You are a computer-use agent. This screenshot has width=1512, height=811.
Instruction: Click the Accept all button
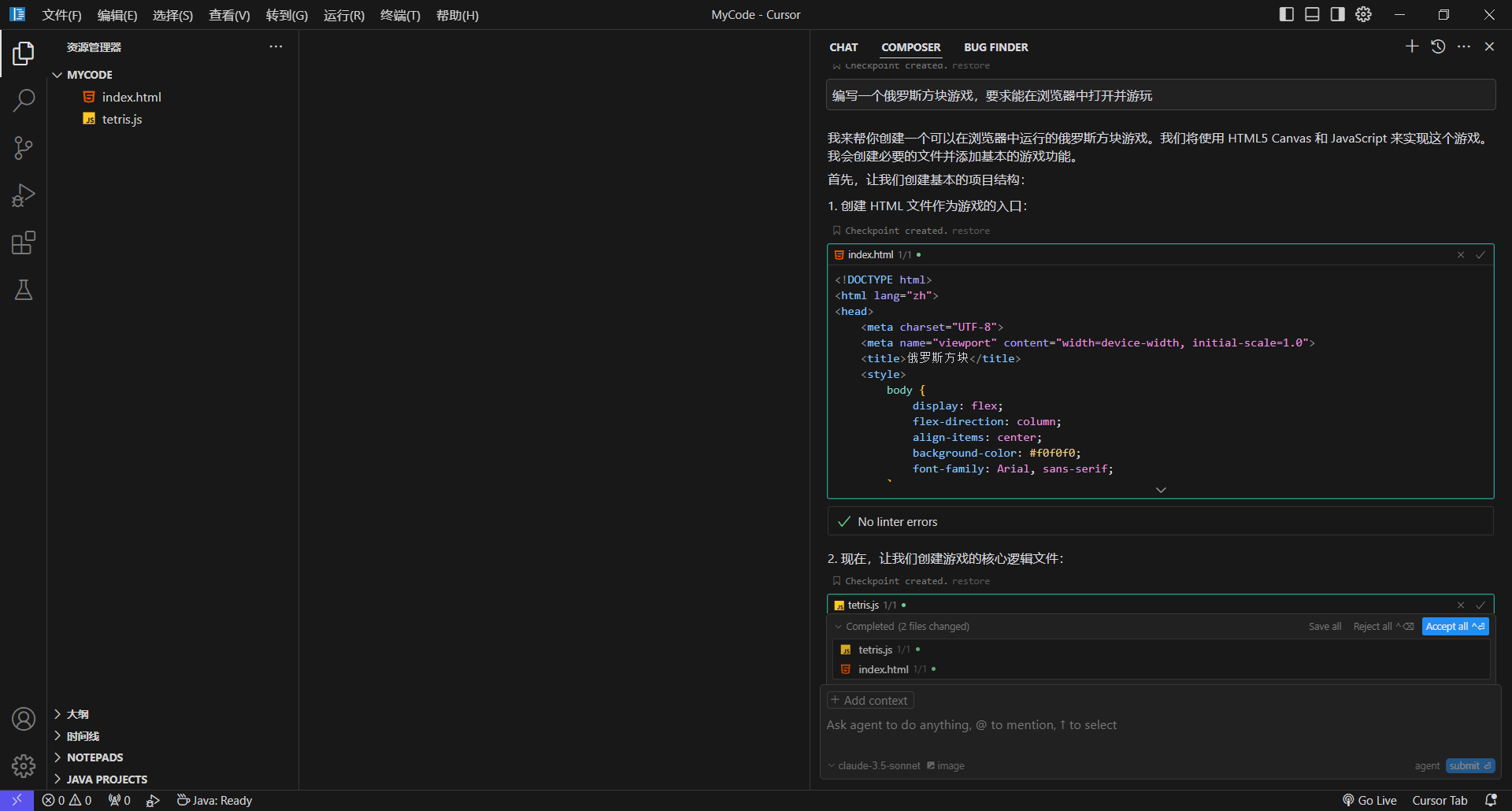point(1454,627)
